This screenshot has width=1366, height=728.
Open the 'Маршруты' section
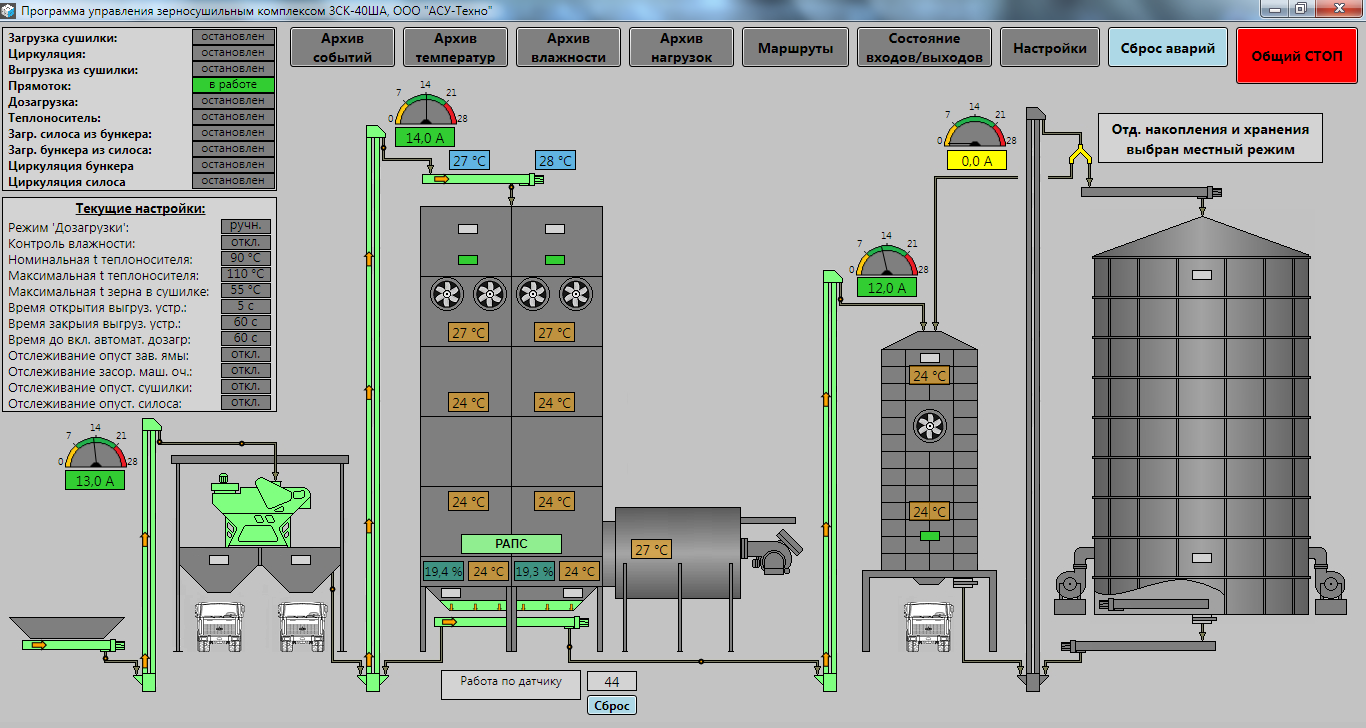pyautogui.click(x=795, y=48)
